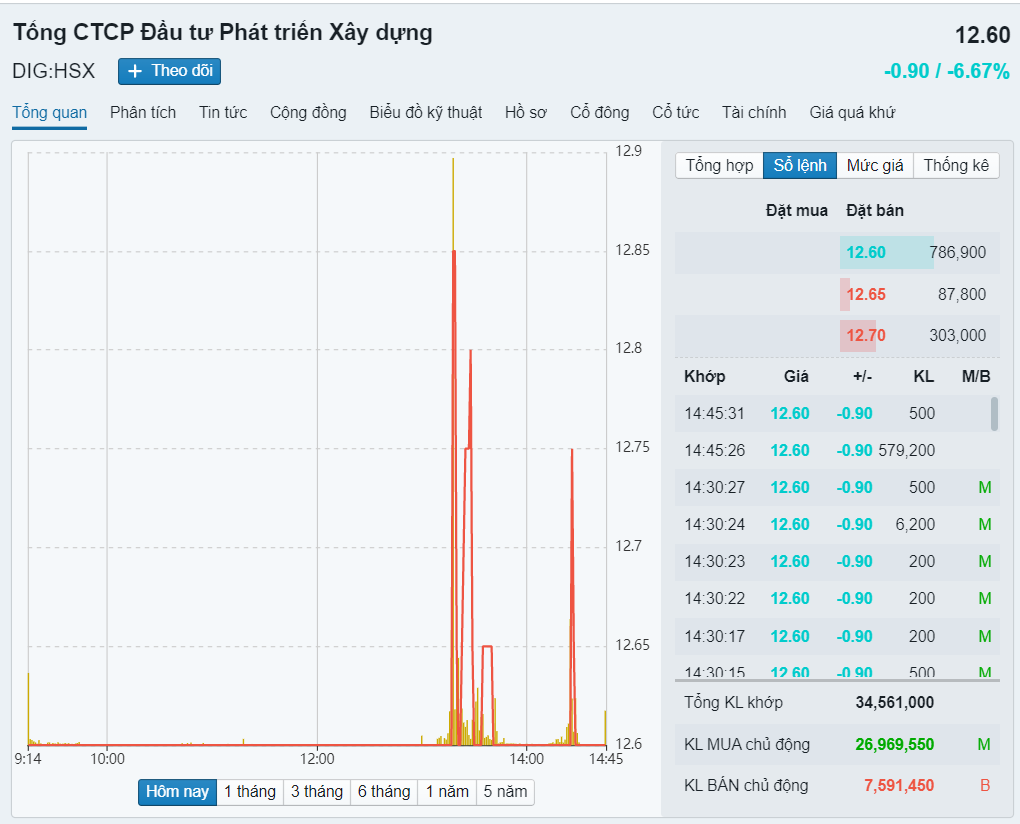Set chart range to 5 năm
The width and height of the screenshot is (1020, 824).
click(x=505, y=792)
